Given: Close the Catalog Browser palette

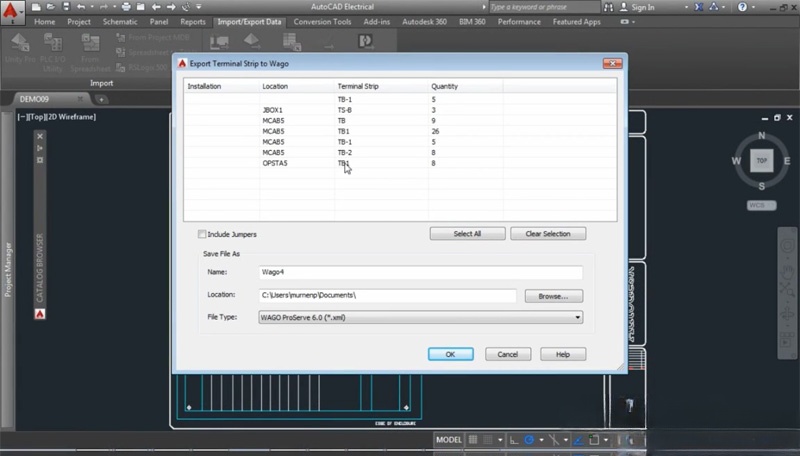Looking at the screenshot, I should (40, 136).
